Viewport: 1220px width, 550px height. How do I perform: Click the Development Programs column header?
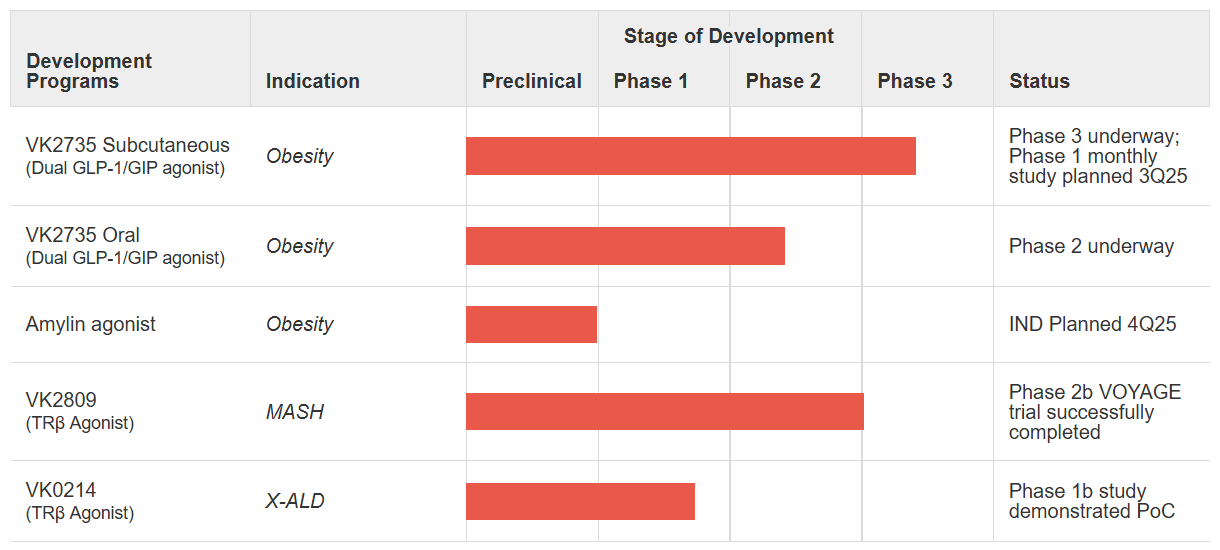(89, 71)
